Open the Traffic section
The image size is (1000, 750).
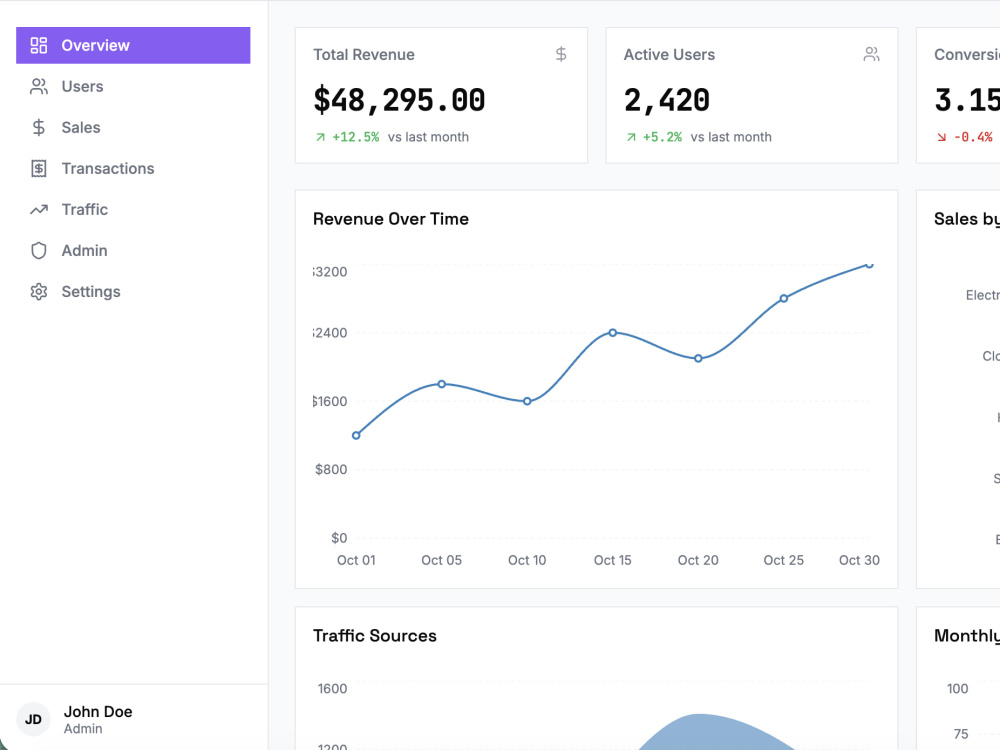tap(133, 209)
